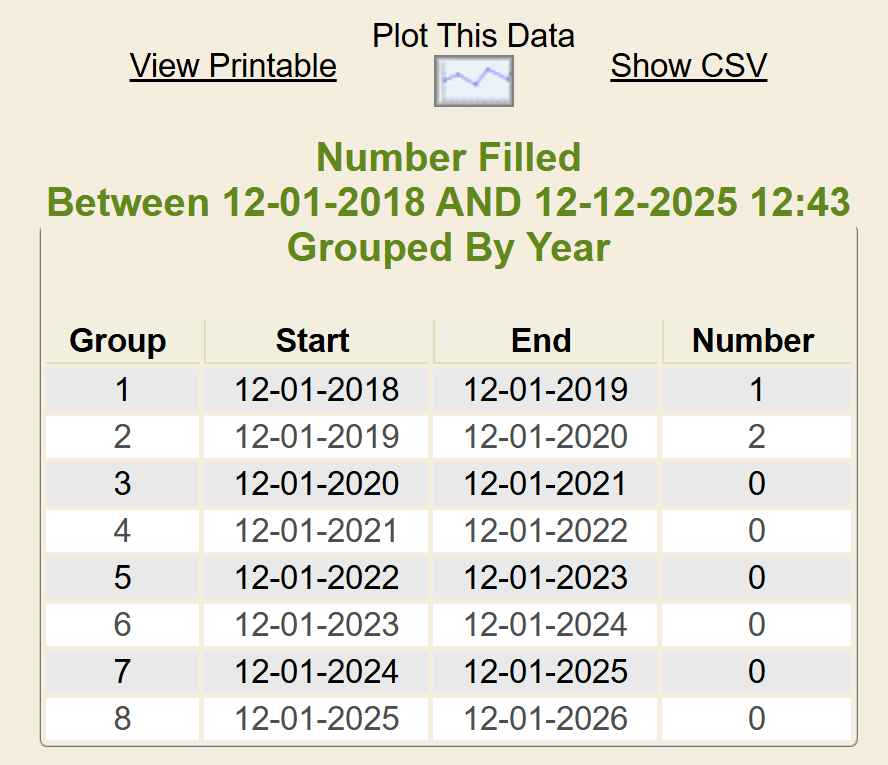Click the Grouped By Year heading
The height and width of the screenshot is (765, 888).
[448, 247]
